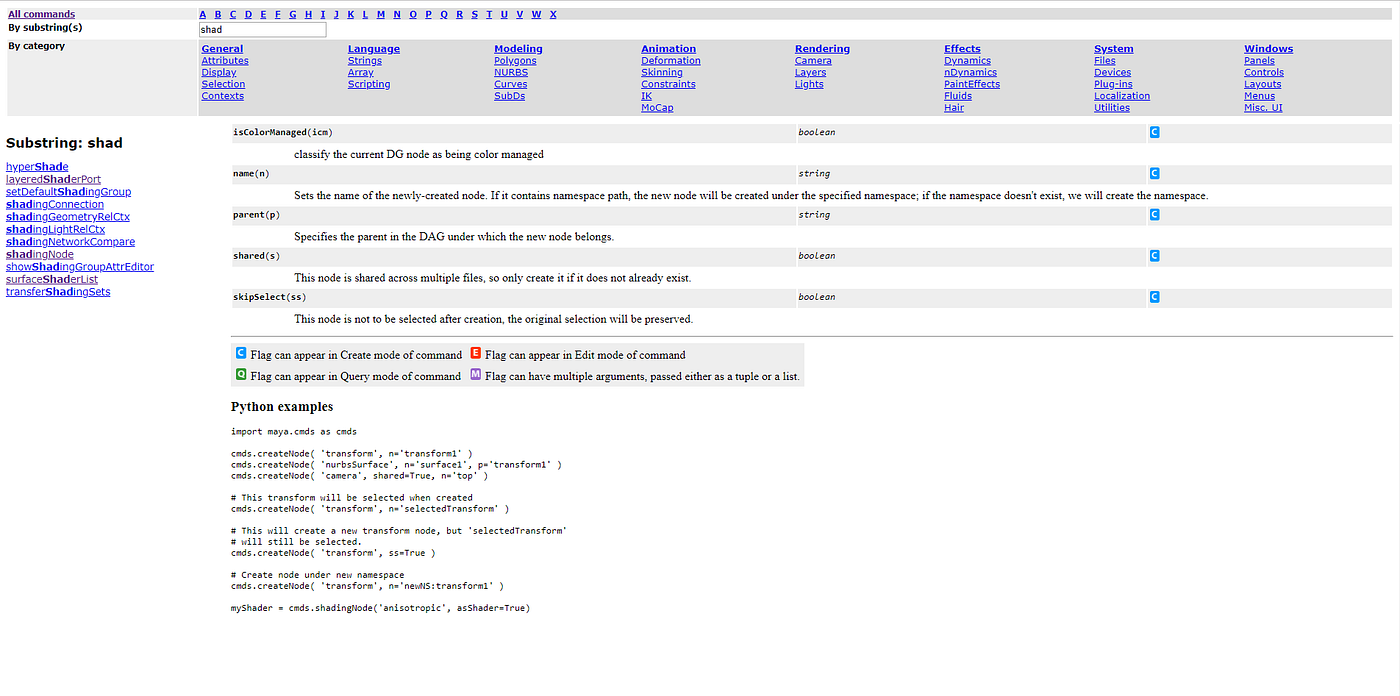Viewport: 1400px width, 696px height.
Task: Click the Create-mode C icon in parent(p) row
Action: [1154, 214]
